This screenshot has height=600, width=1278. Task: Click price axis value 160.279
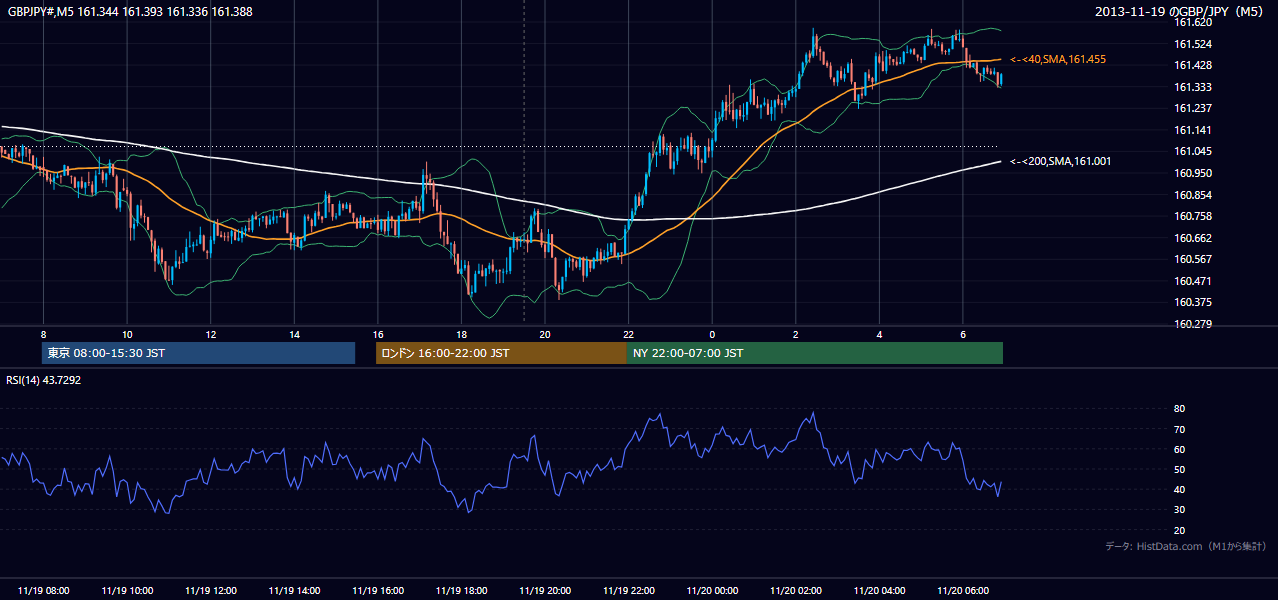[1192, 324]
